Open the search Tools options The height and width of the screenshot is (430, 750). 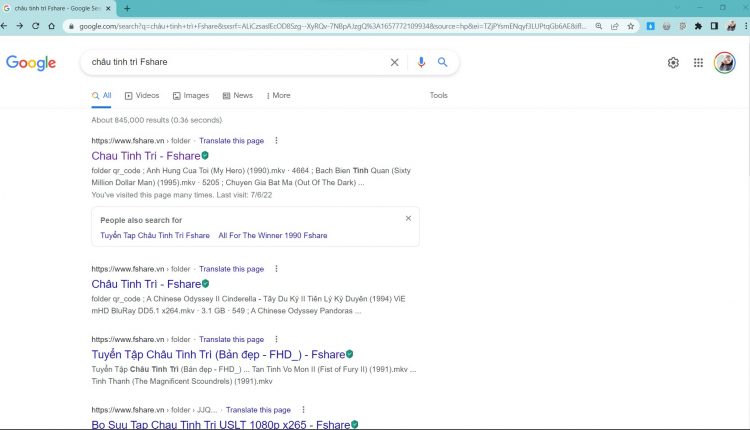(x=439, y=95)
